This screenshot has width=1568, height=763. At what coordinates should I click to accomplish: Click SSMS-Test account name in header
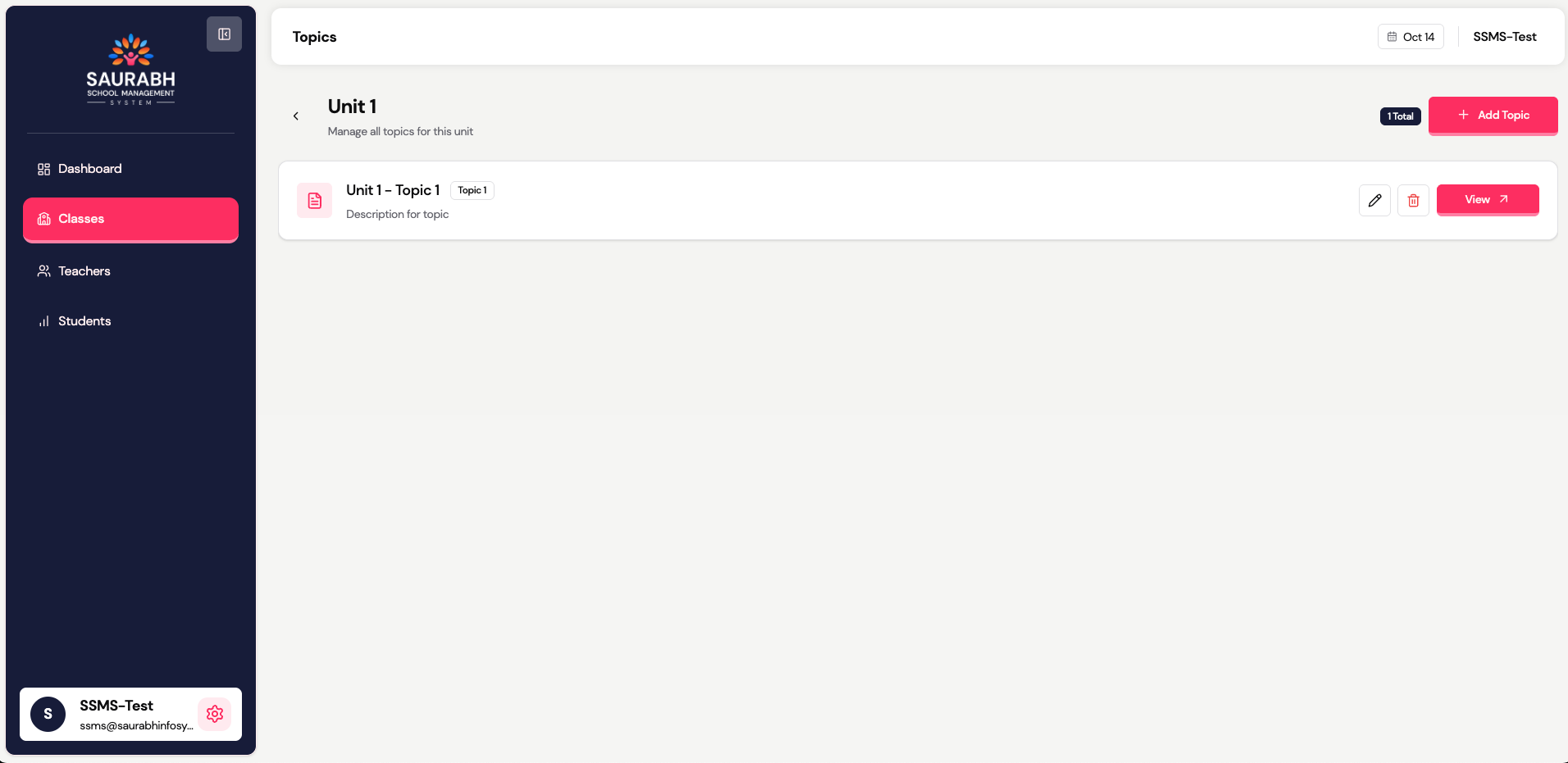coord(1504,37)
